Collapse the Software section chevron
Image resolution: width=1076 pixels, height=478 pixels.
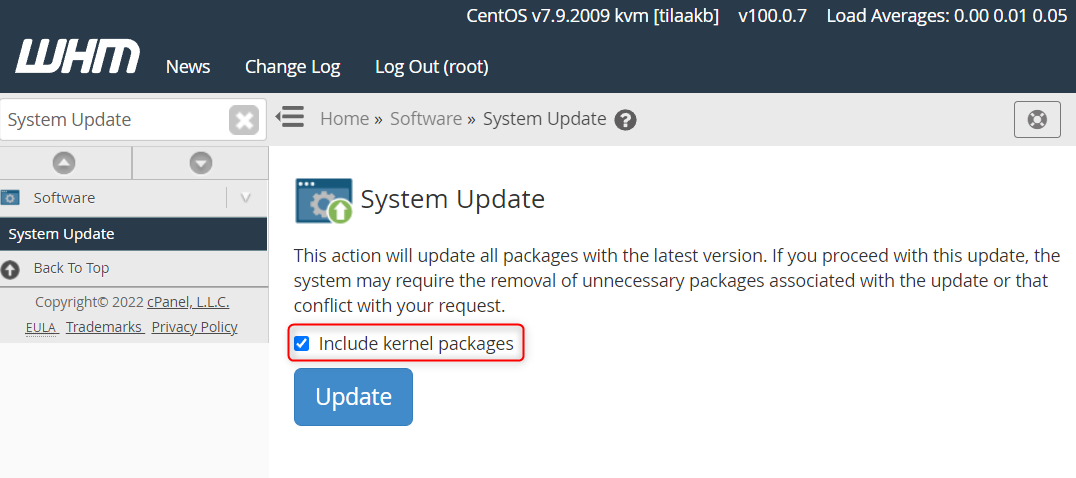246,198
